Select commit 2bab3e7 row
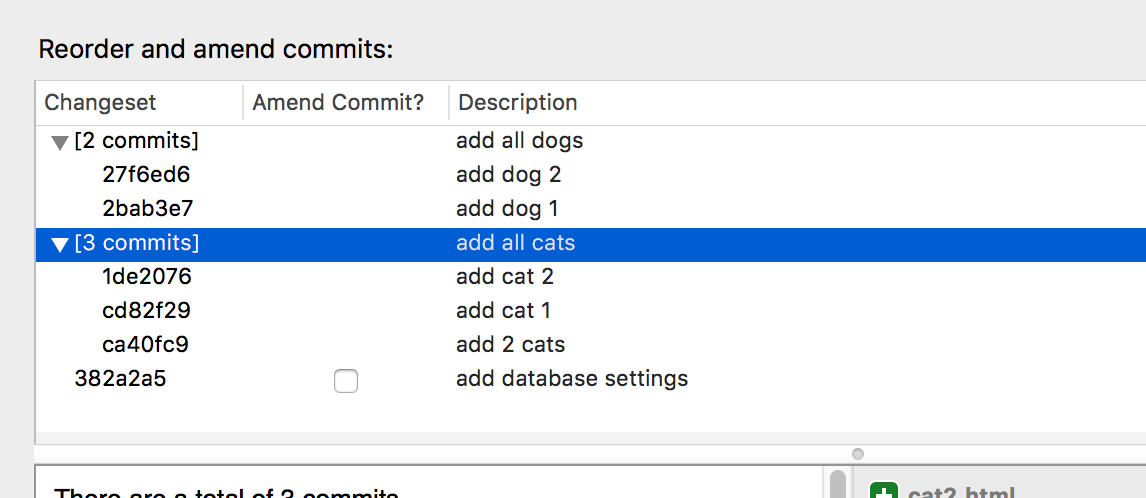 coord(147,209)
